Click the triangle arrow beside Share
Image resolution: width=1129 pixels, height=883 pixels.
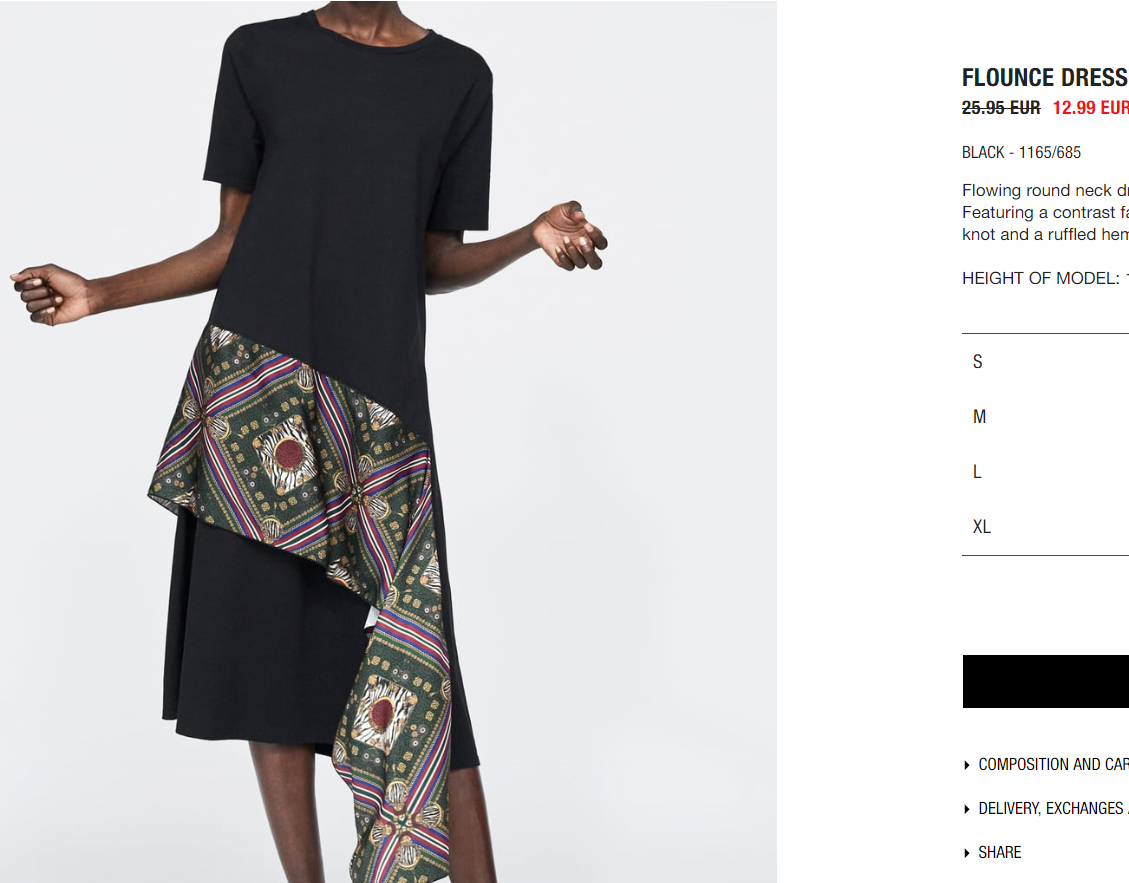[967, 853]
